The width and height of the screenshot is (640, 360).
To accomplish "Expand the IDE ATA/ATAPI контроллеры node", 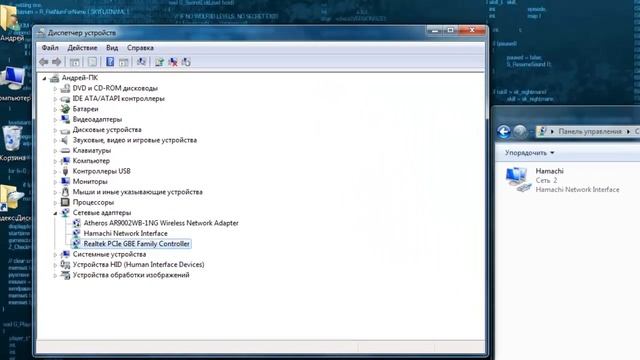I will pyautogui.click(x=55, y=99).
